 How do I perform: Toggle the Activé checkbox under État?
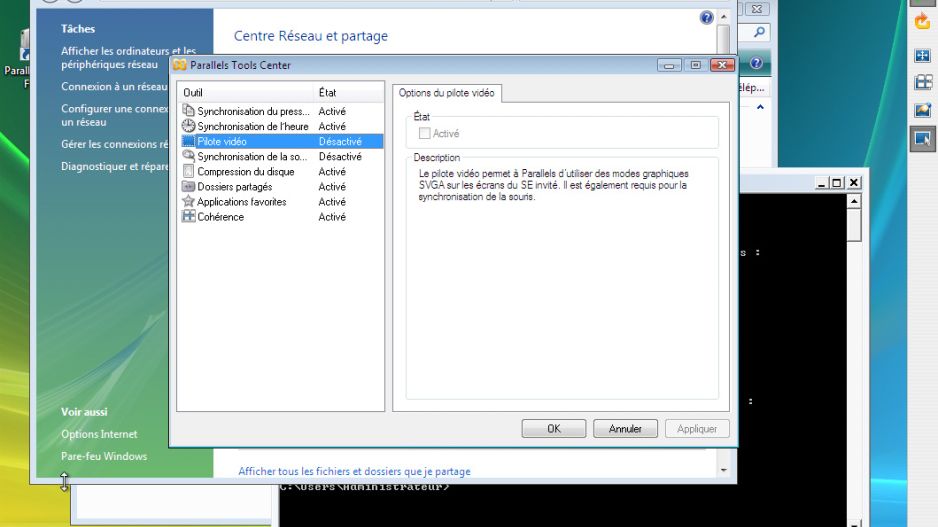424,133
